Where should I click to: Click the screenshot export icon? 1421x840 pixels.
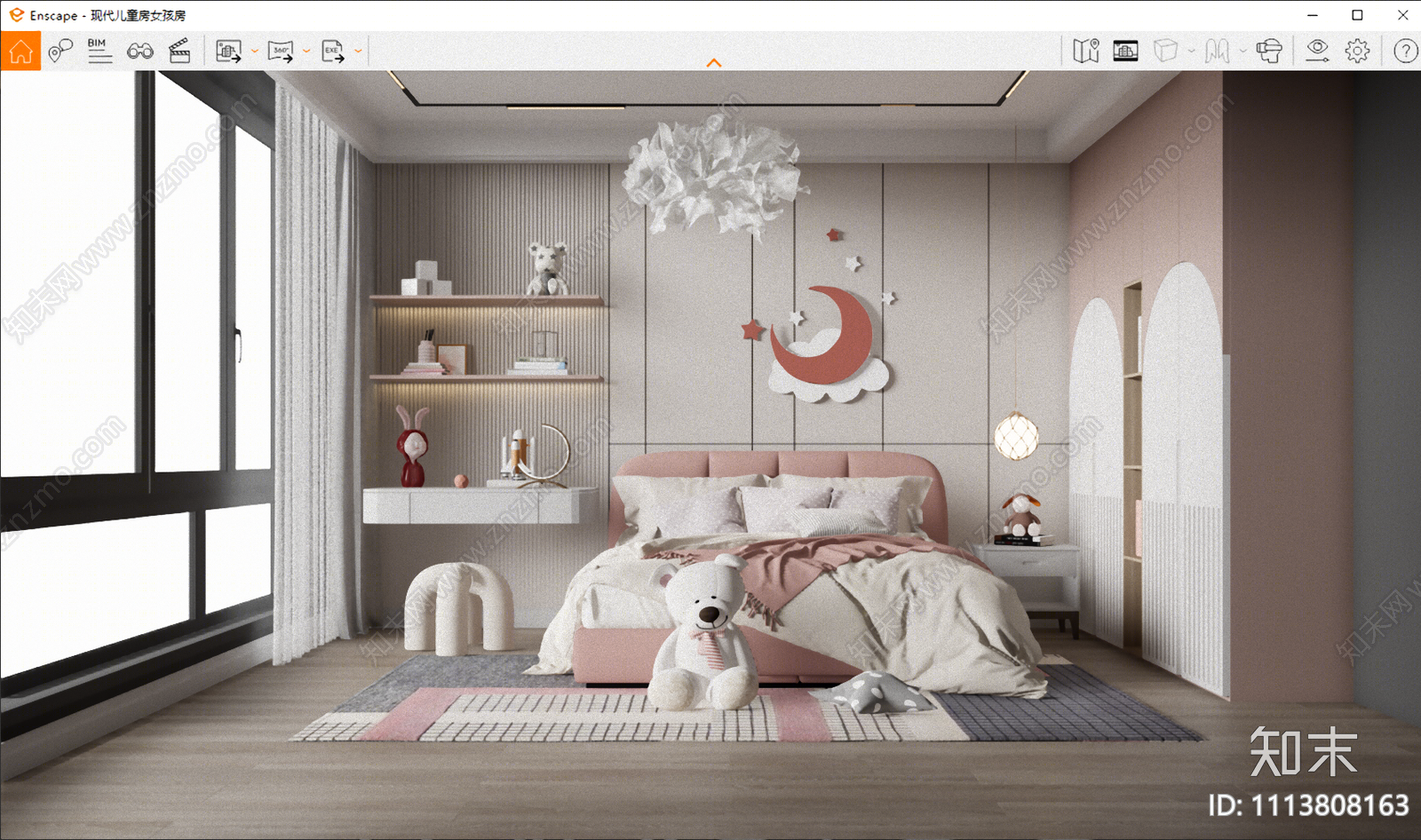tap(229, 52)
